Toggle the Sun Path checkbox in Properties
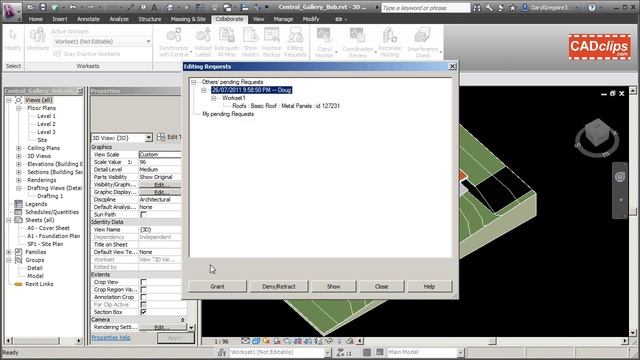This screenshot has height=360, width=640. [x=143, y=214]
